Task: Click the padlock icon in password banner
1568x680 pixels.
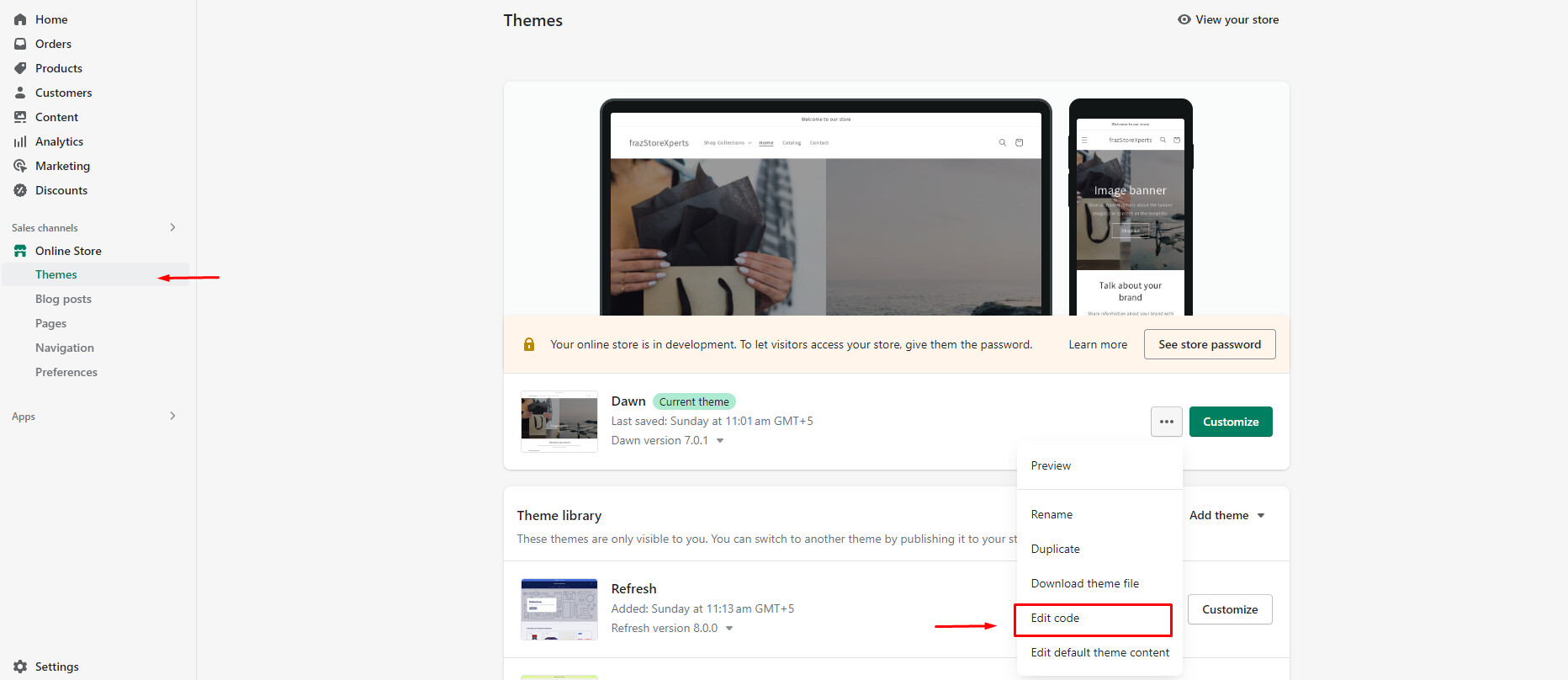Action: click(x=529, y=344)
